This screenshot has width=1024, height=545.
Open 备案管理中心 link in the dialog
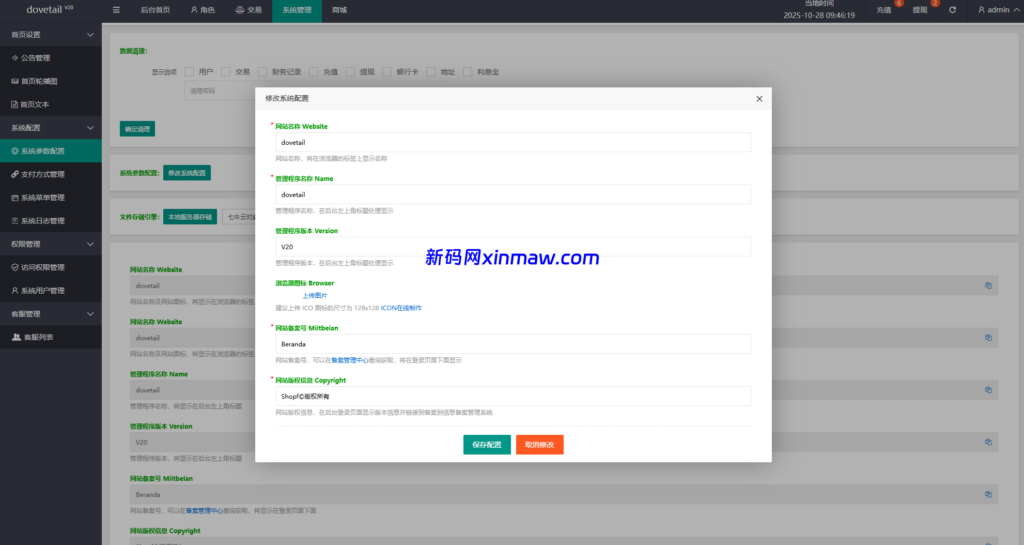coord(350,360)
